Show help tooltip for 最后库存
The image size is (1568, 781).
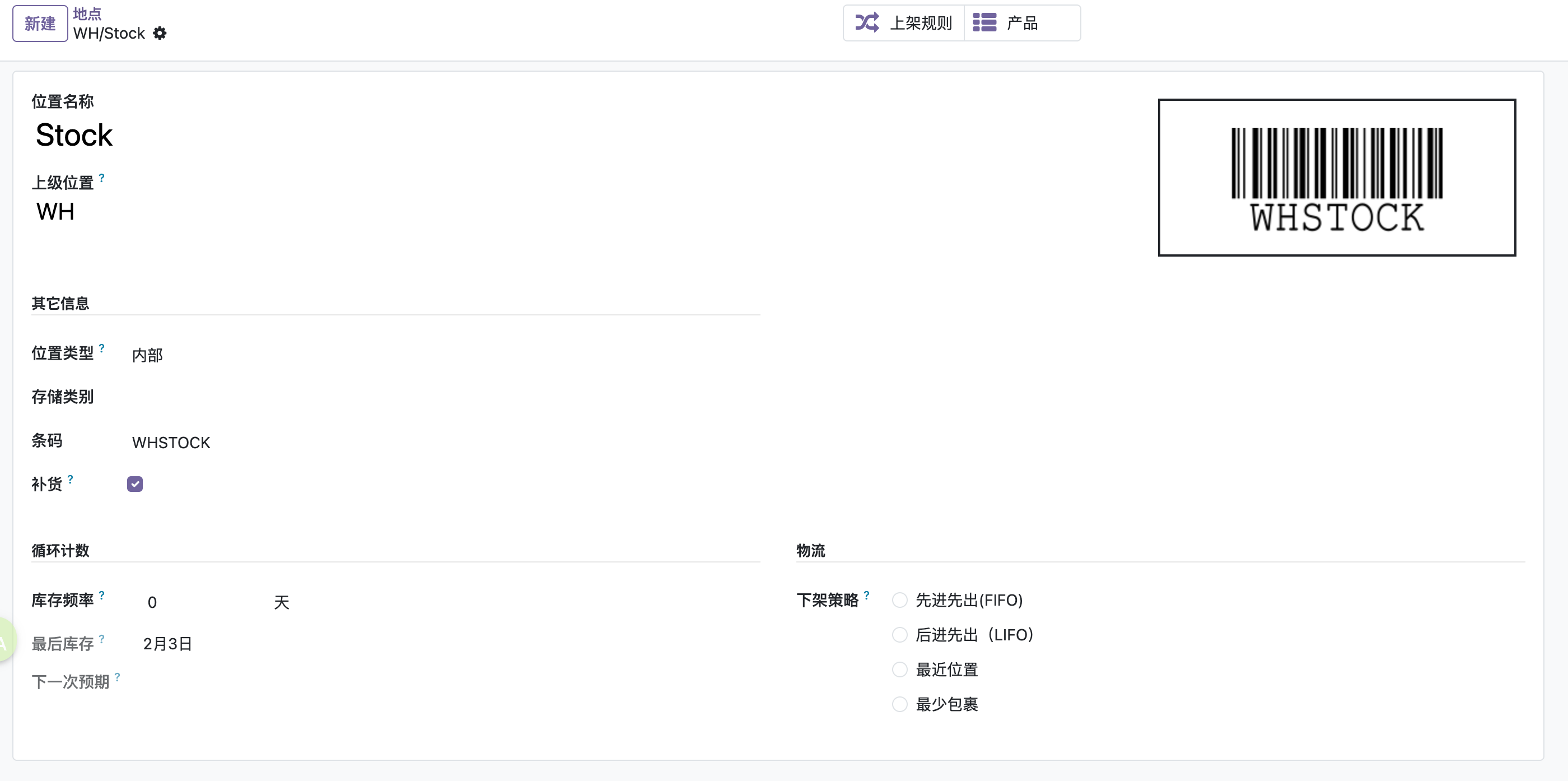102,639
